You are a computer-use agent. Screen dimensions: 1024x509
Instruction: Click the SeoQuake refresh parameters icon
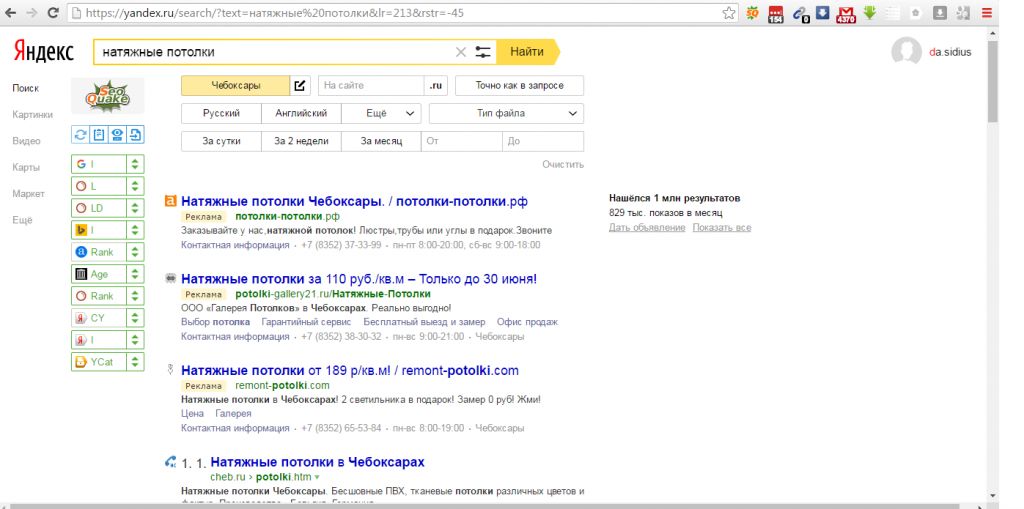click(81, 135)
